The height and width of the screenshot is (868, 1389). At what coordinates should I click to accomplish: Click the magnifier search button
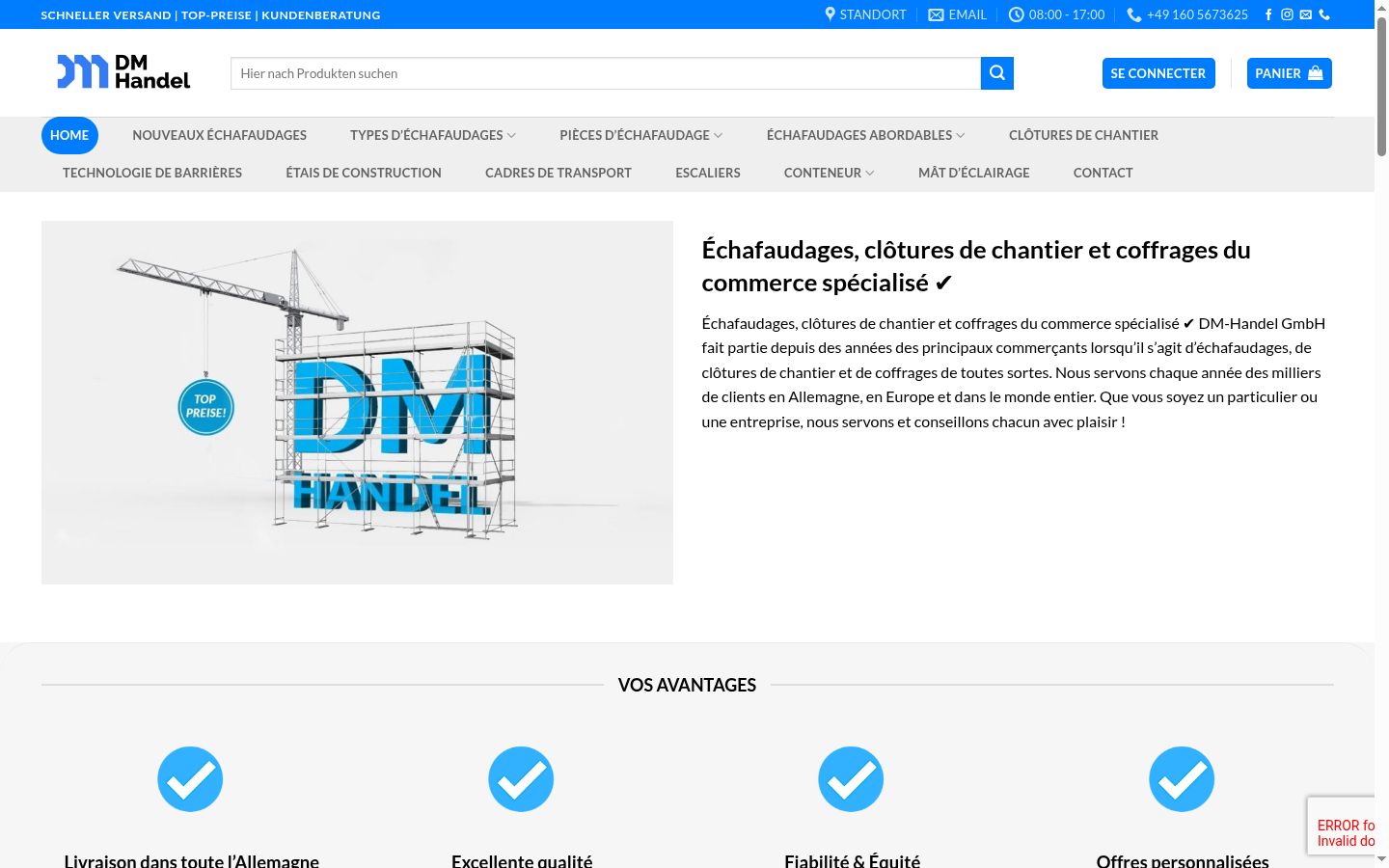[x=997, y=73]
